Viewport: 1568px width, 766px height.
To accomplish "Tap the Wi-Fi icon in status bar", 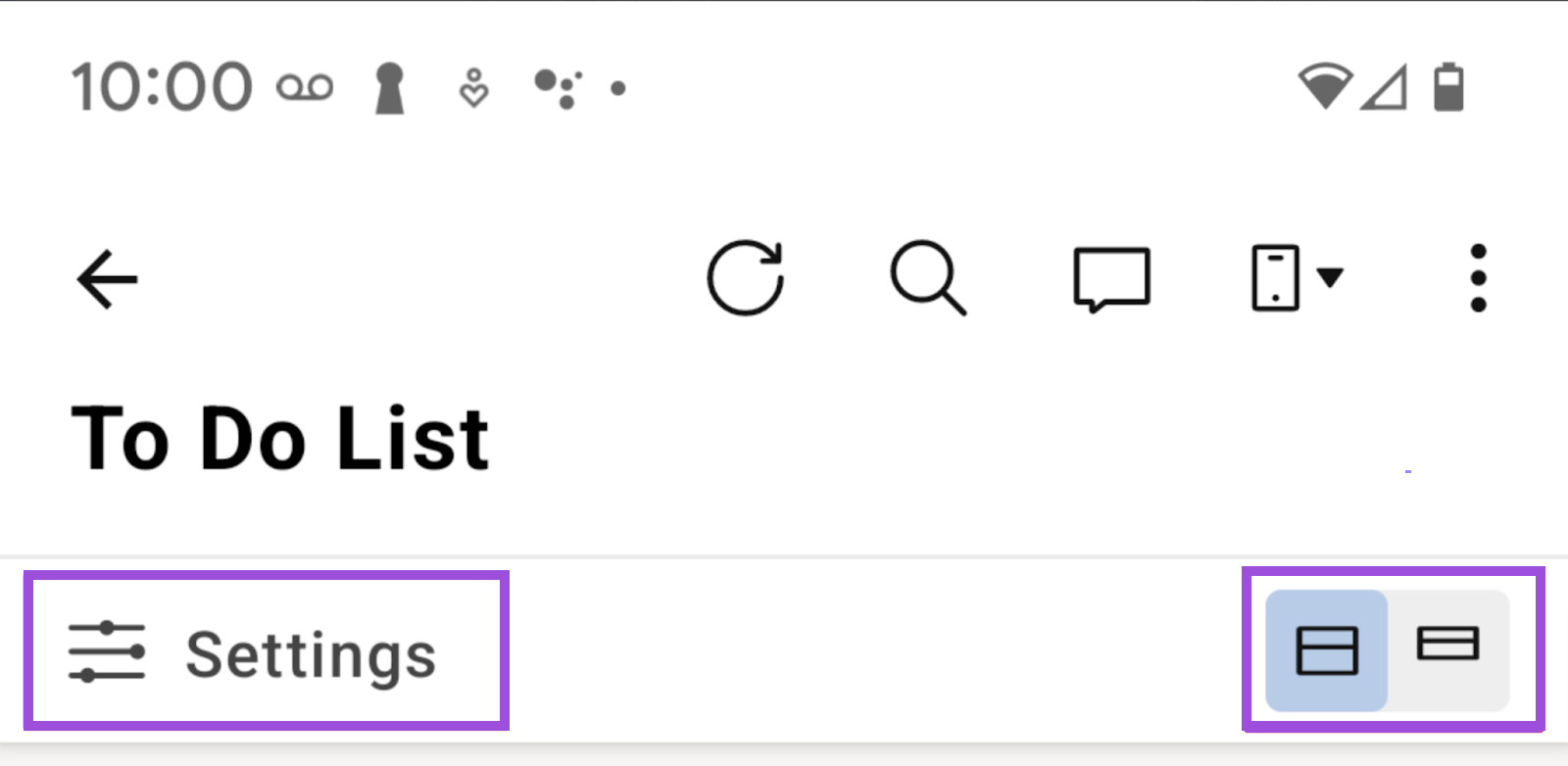I will point(1325,86).
